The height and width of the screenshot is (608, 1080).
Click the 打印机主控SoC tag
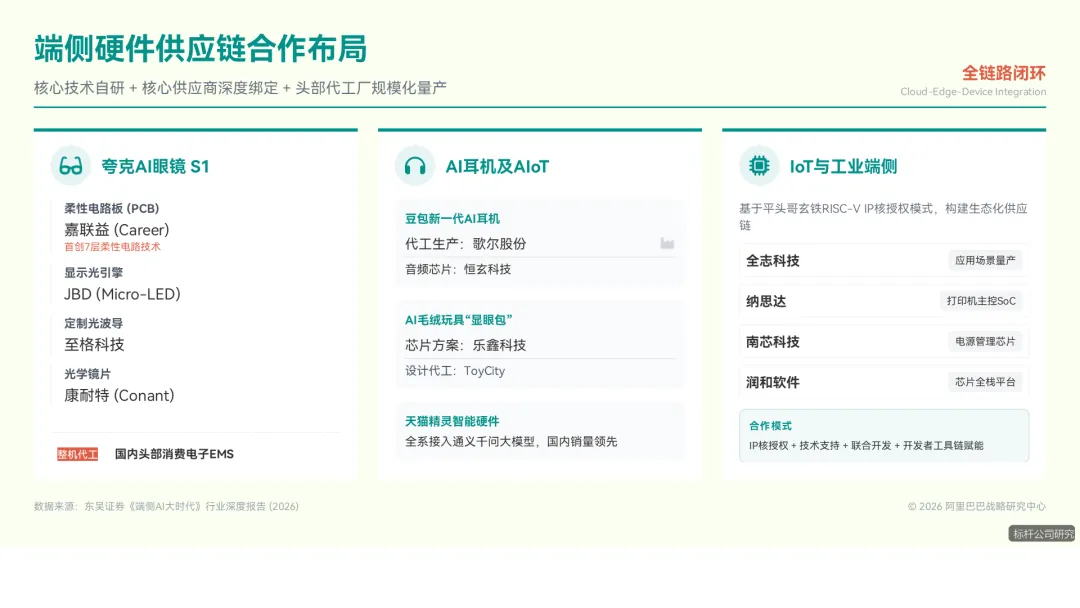pos(981,301)
